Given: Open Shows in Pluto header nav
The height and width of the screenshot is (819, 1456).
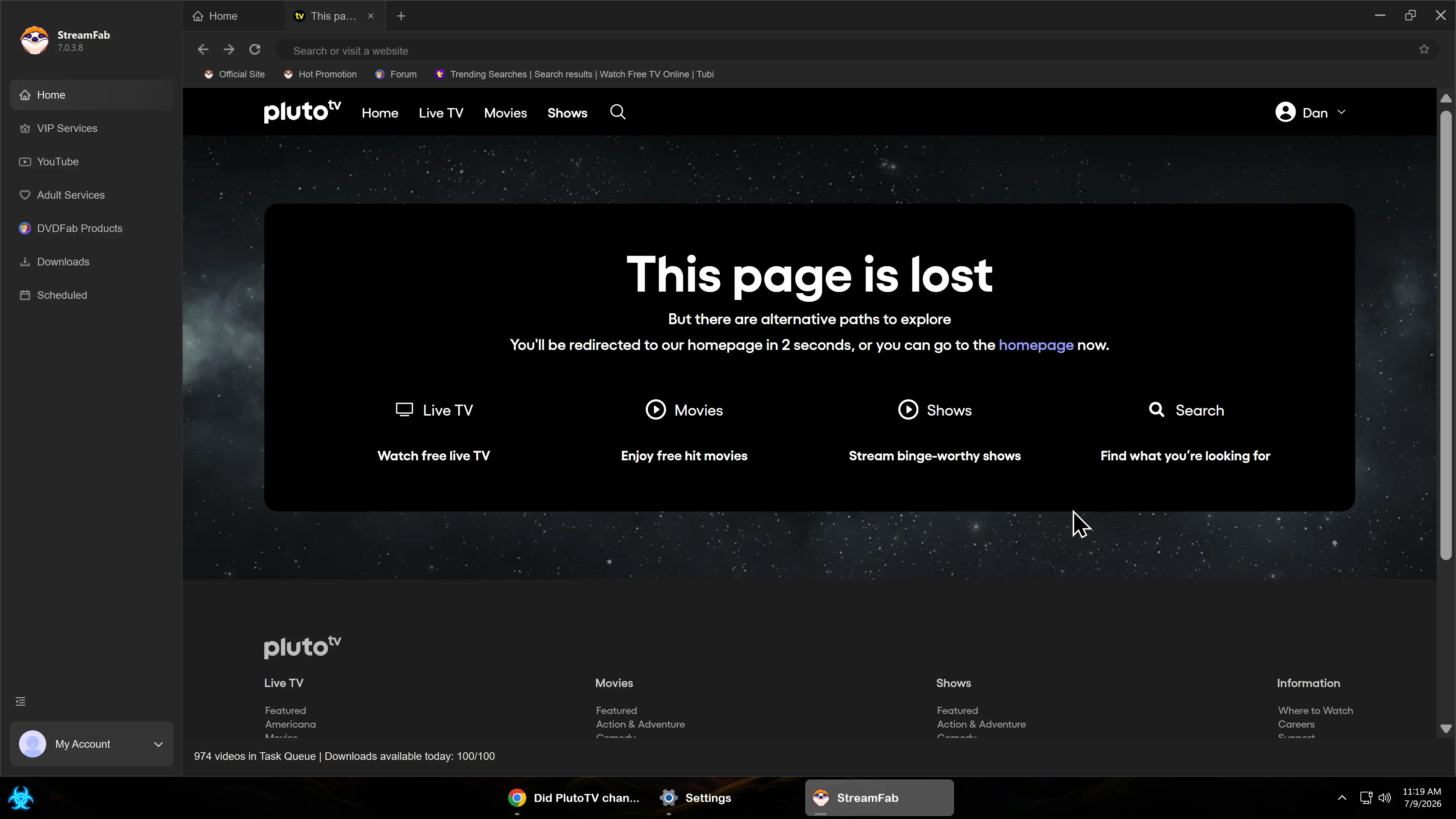Looking at the screenshot, I should (567, 113).
